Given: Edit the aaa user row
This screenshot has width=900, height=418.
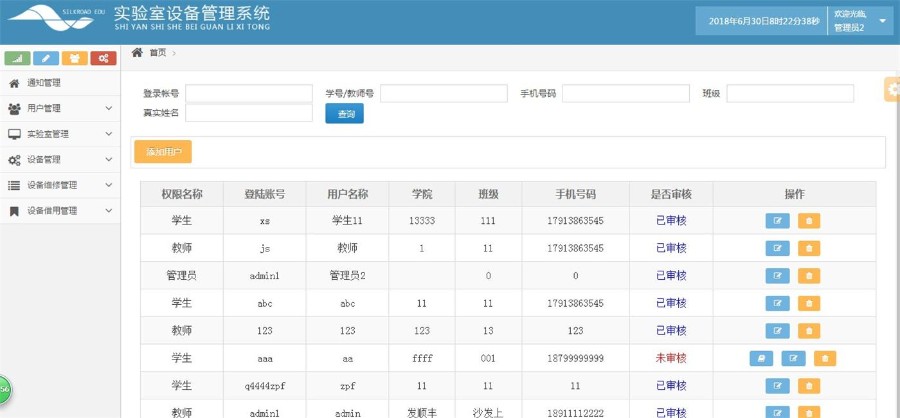Looking at the screenshot, I should (793, 359).
